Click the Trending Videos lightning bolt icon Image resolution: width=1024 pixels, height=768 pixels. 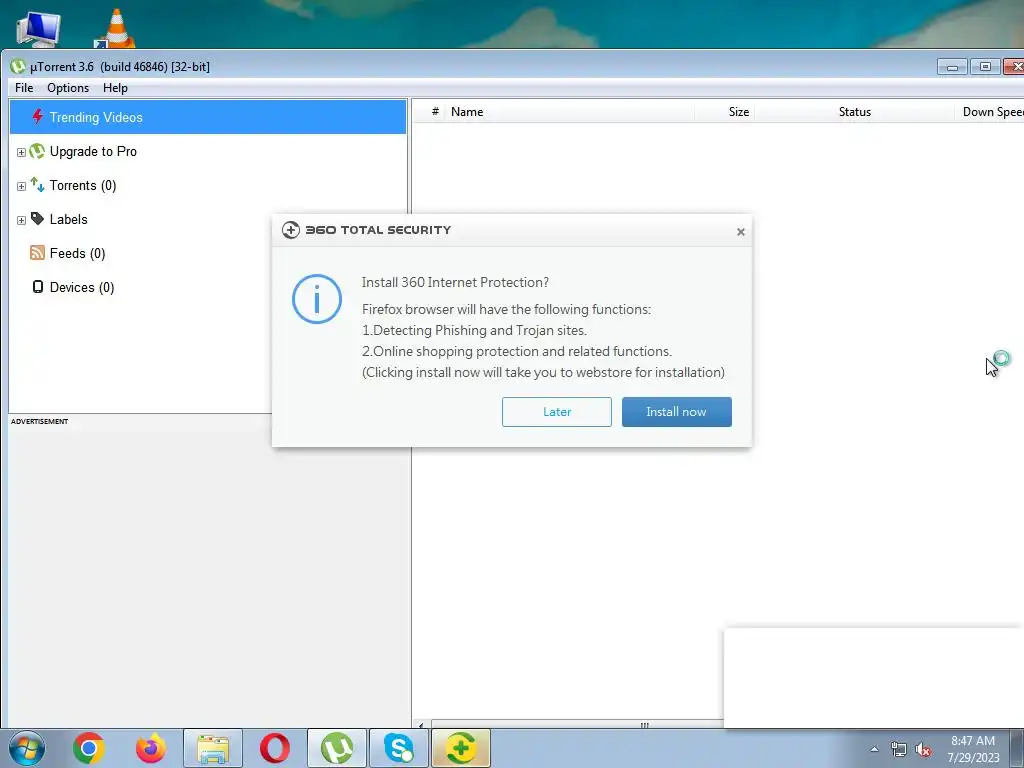[37, 117]
